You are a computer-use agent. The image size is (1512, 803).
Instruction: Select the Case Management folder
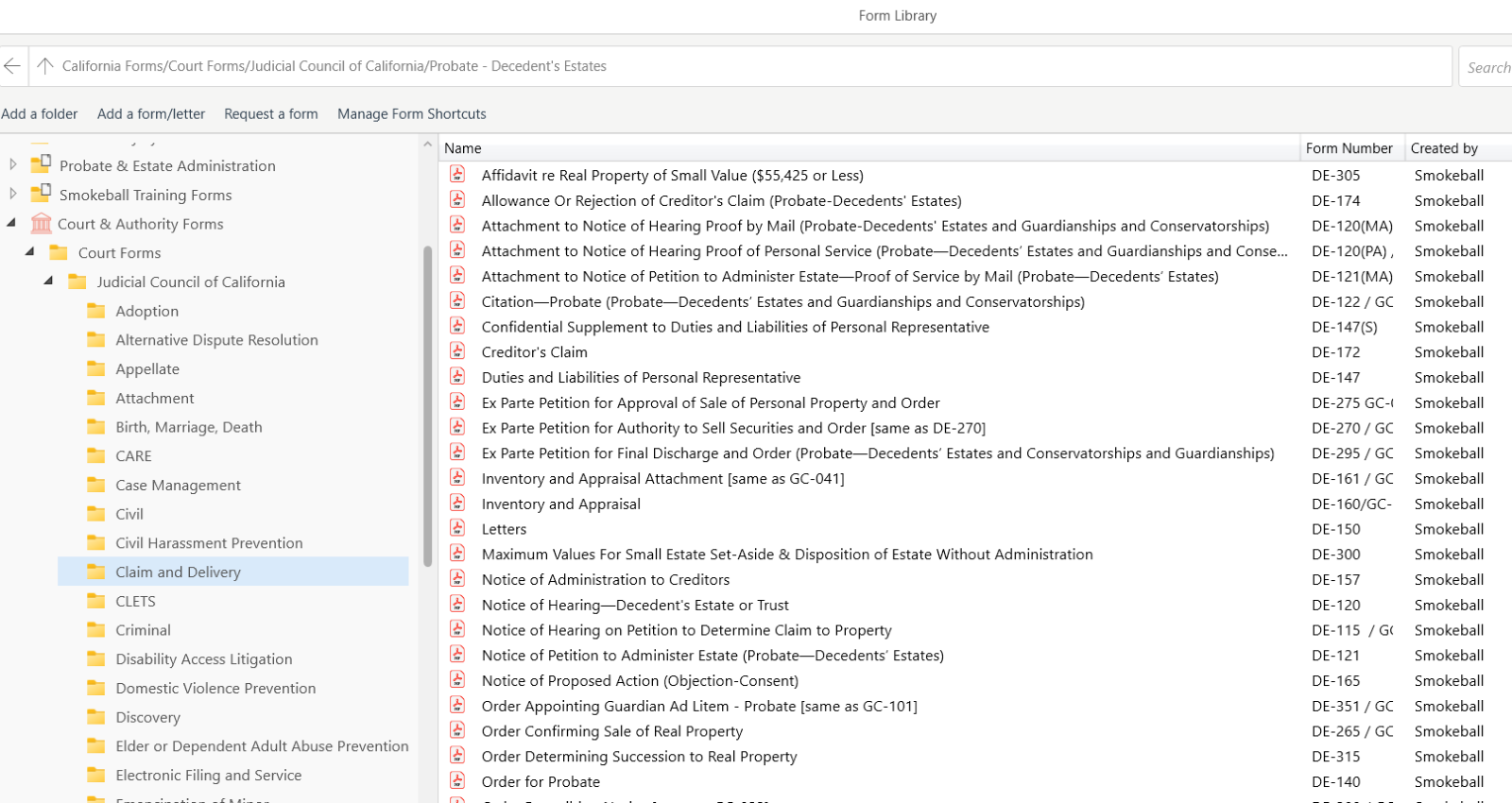(178, 486)
